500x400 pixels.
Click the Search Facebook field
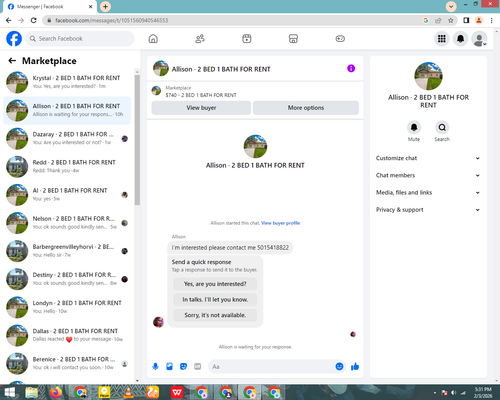point(80,39)
